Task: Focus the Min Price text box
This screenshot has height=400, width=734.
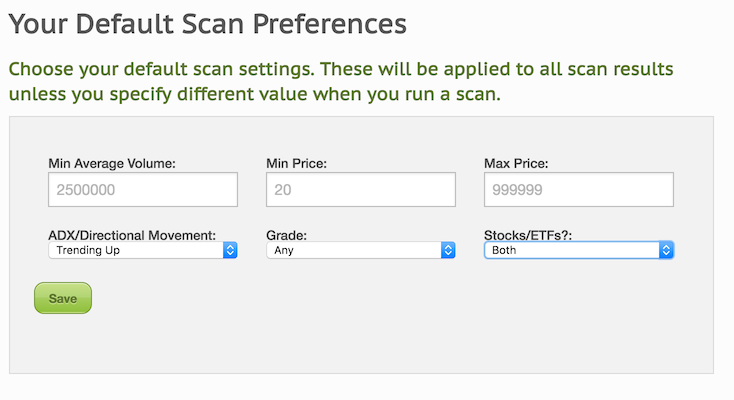Action: tap(360, 189)
